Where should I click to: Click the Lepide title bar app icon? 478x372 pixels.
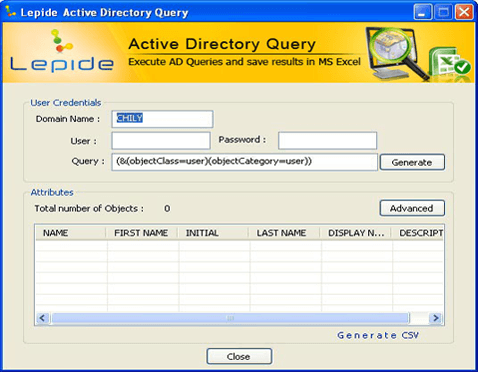11,11
